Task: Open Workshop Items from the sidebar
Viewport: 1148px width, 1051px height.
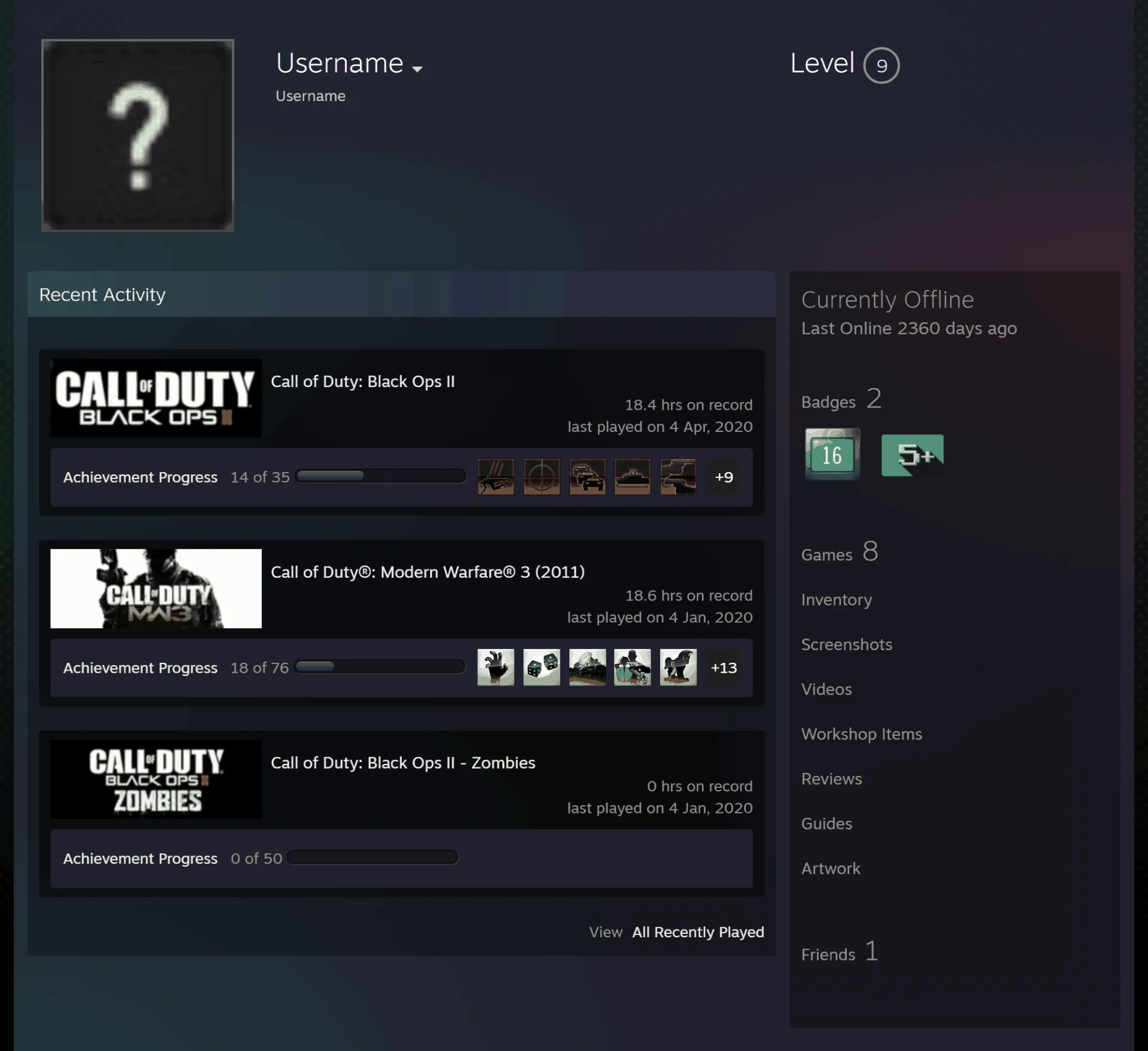Action: click(x=862, y=734)
